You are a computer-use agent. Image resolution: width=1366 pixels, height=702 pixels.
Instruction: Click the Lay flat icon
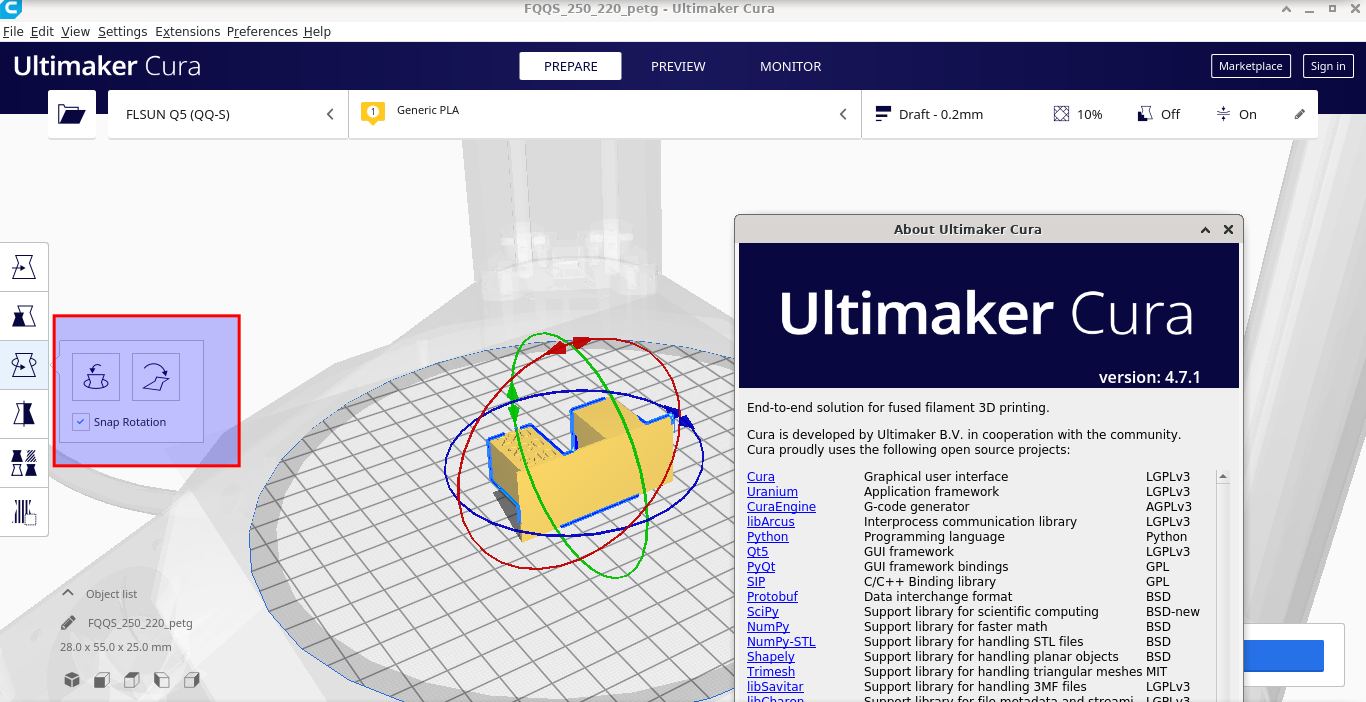tap(156, 377)
